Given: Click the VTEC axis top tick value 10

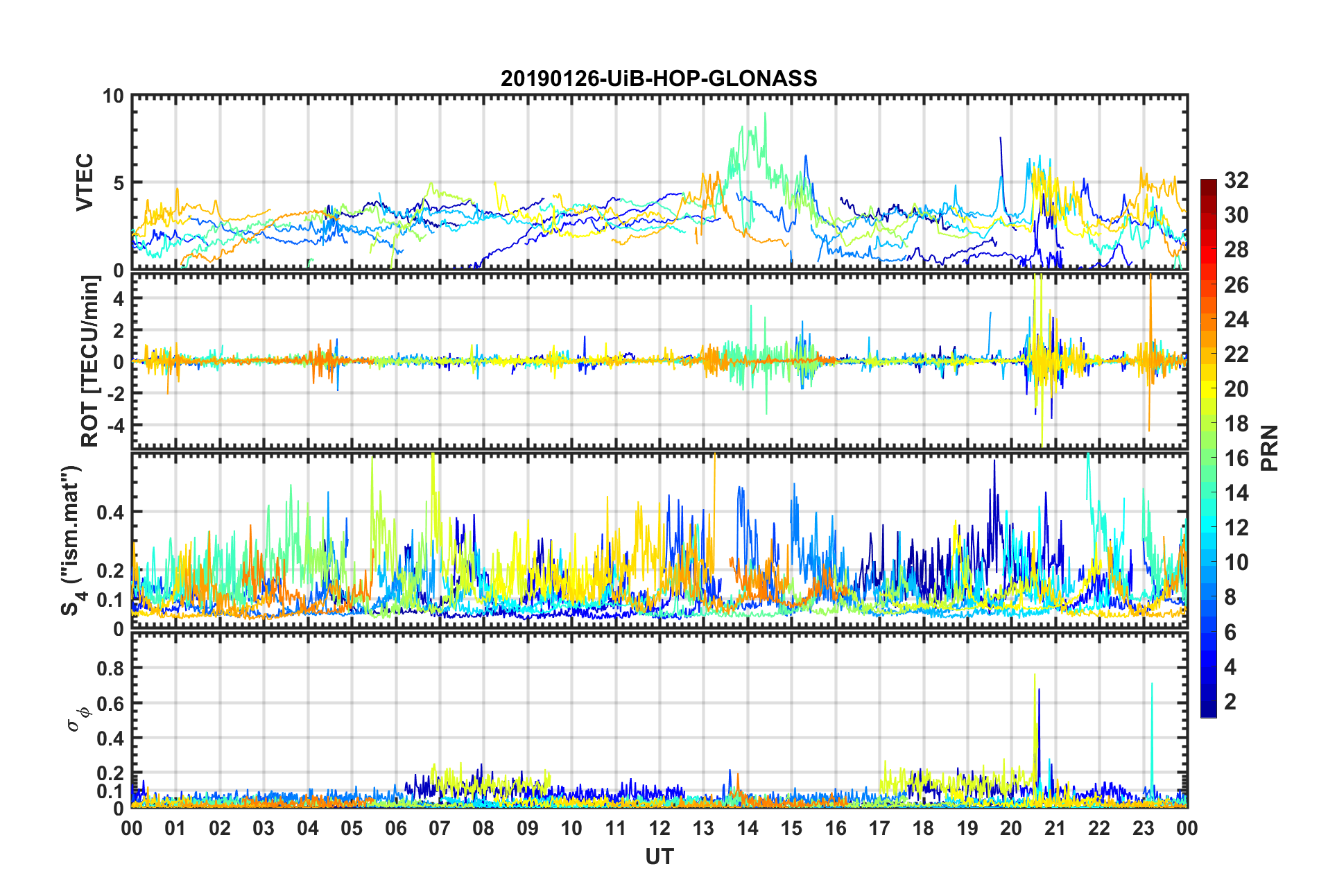Looking at the screenshot, I should click(113, 96).
